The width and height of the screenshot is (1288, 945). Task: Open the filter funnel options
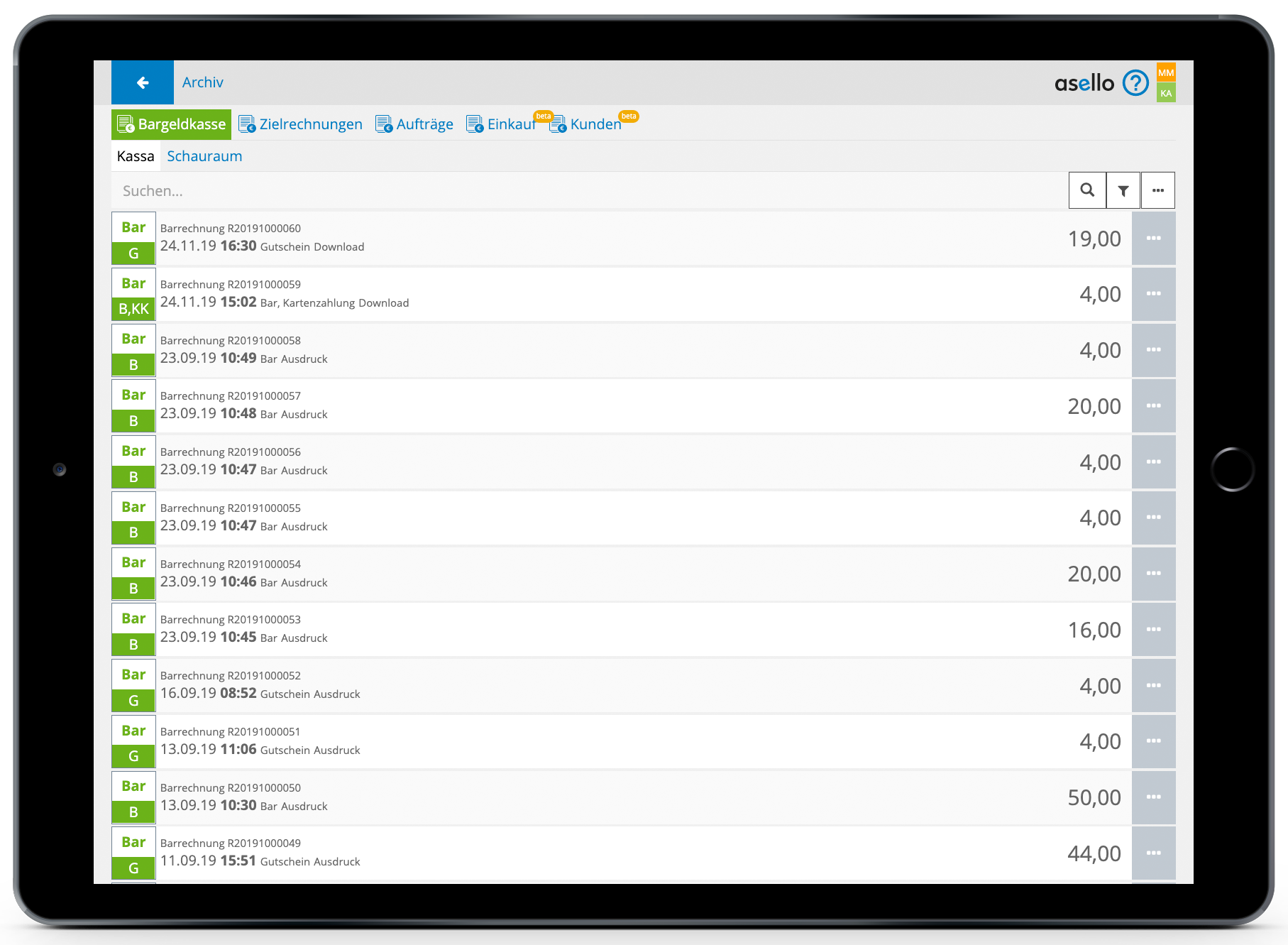tap(1123, 190)
